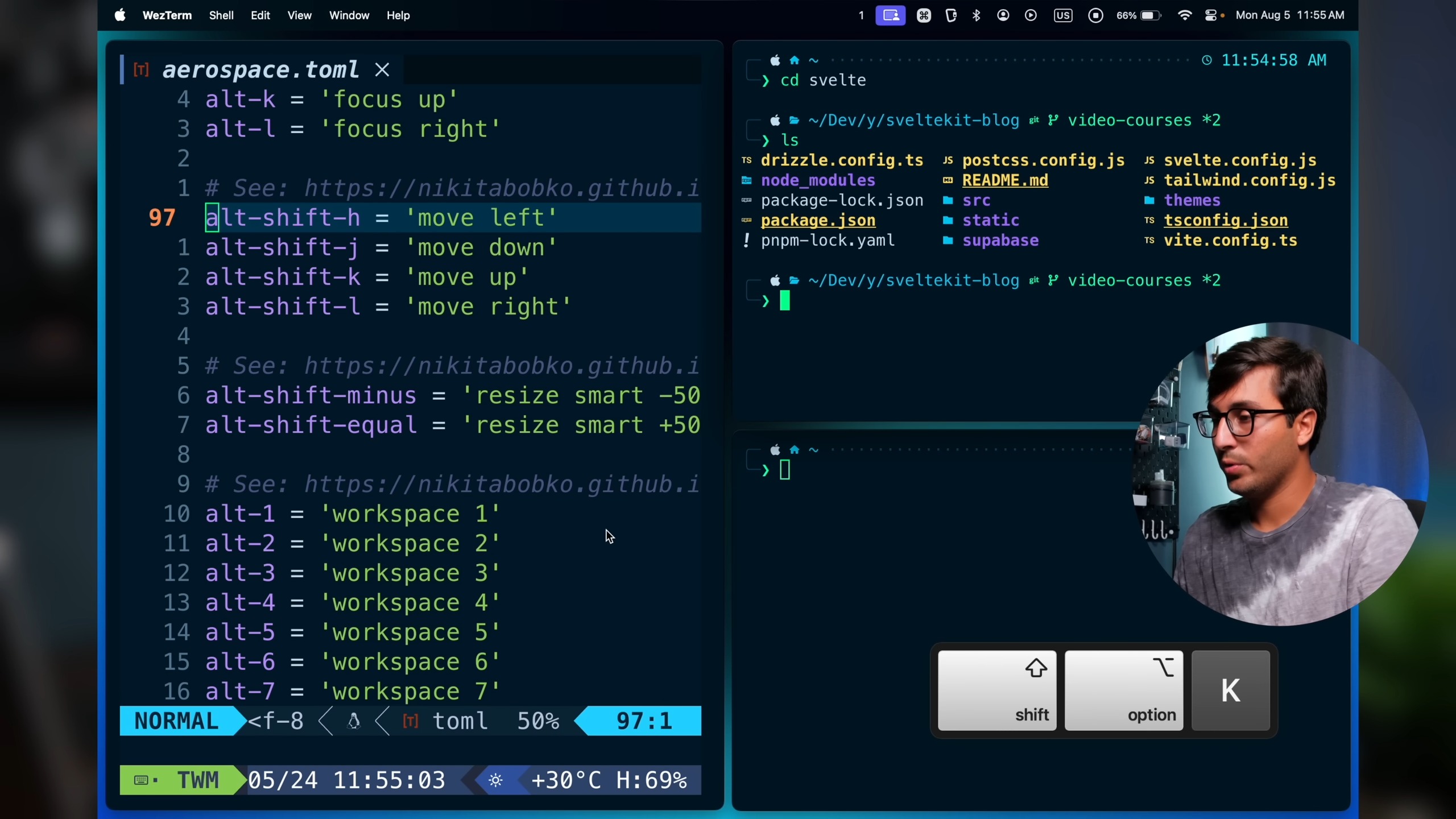The image size is (1456, 819).
Task: Open the Shell menu
Action: [221, 15]
